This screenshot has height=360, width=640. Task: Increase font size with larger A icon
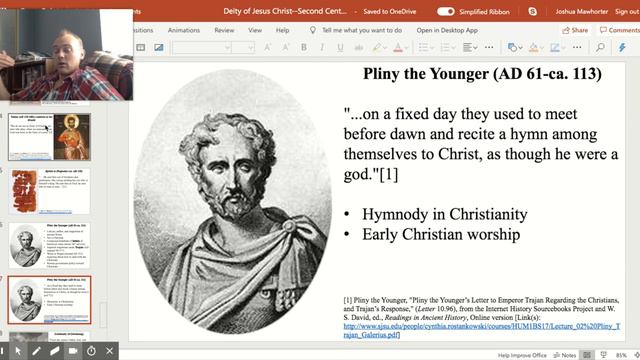(x=267, y=48)
